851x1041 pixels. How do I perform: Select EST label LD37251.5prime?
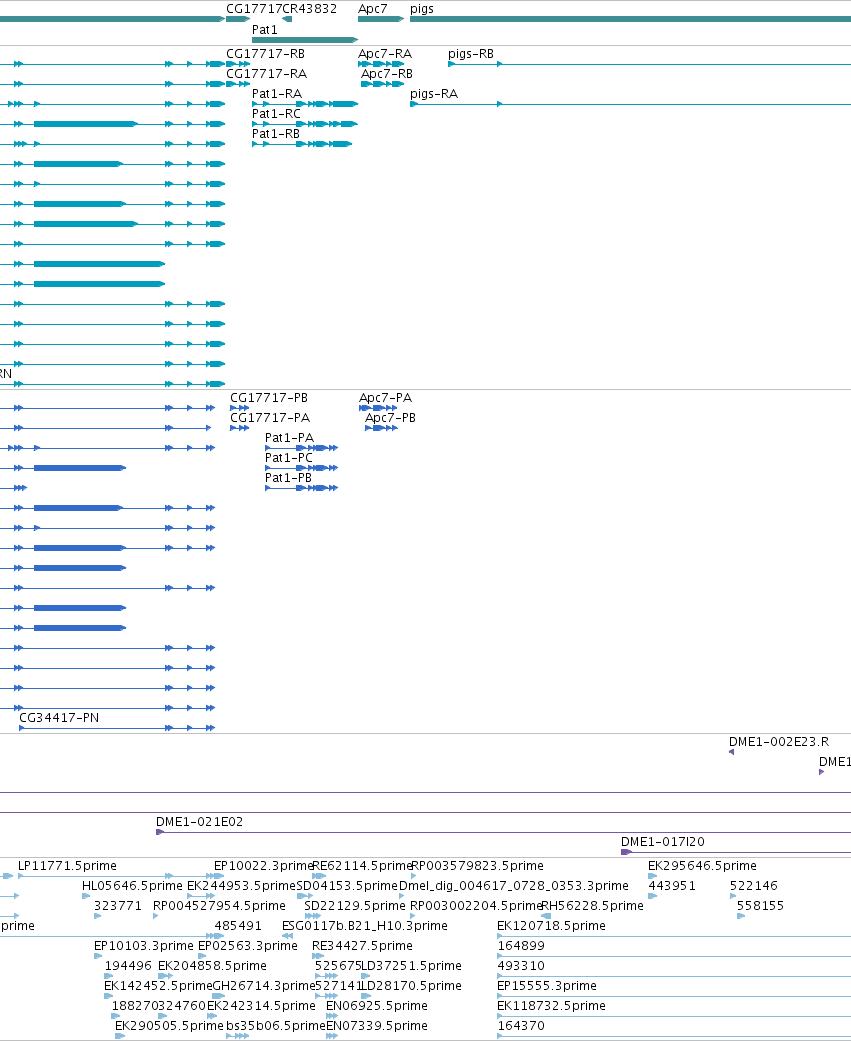point(412,965)
